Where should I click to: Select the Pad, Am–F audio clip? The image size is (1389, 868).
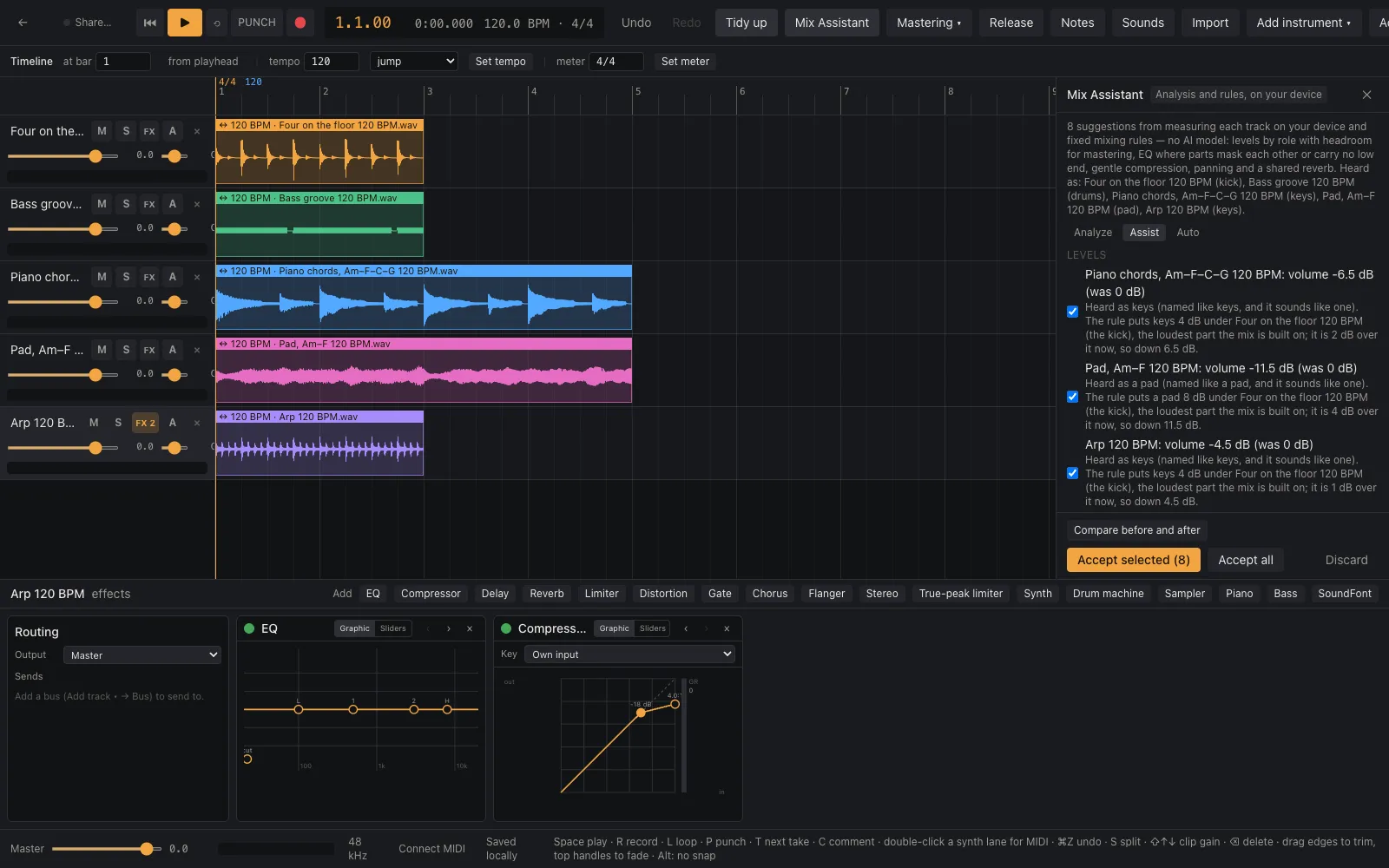[x=424, y=371]
